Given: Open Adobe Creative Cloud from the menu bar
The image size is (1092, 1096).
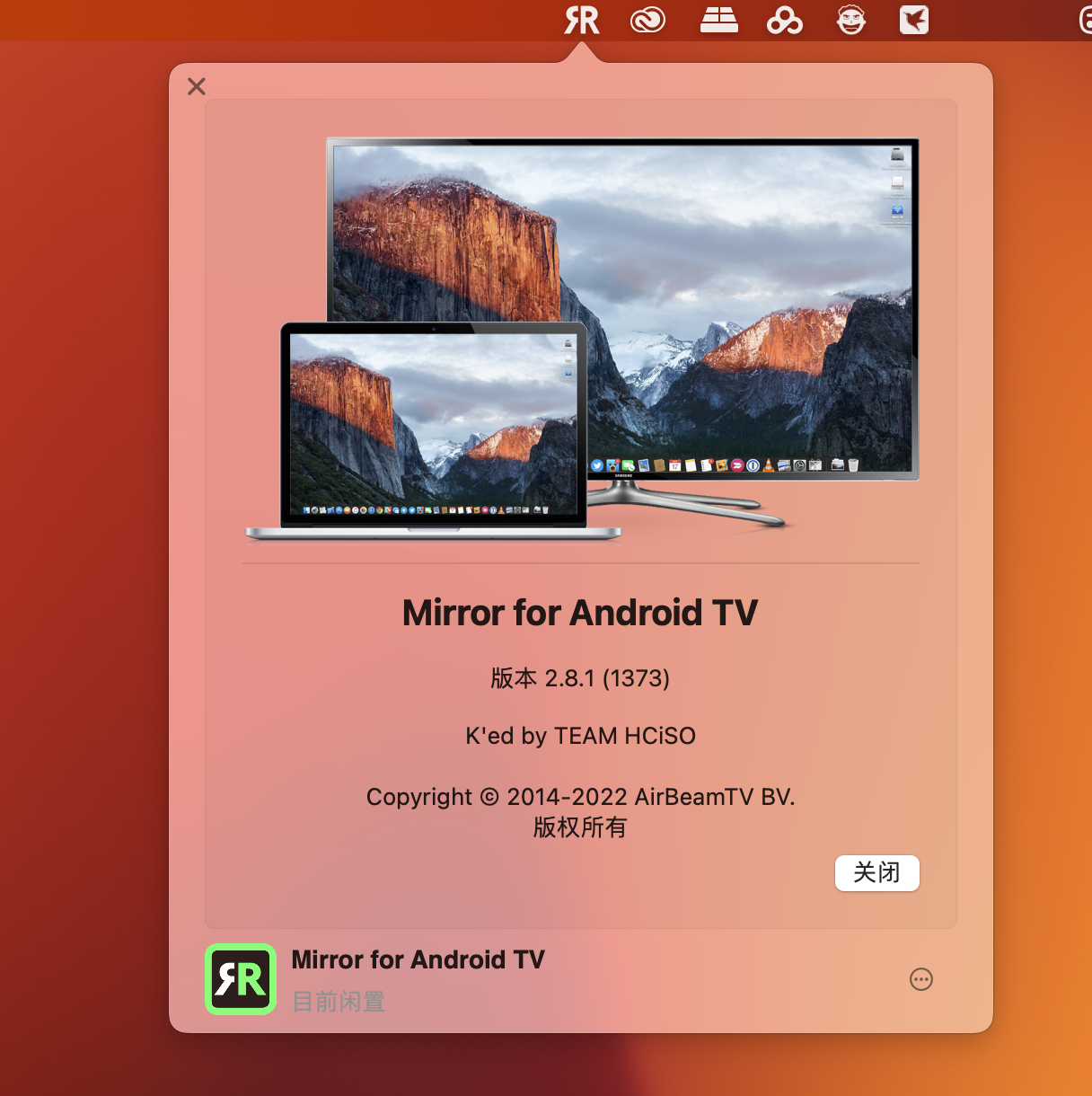Looking at the screenshot, I should click(x=647, y=20).
